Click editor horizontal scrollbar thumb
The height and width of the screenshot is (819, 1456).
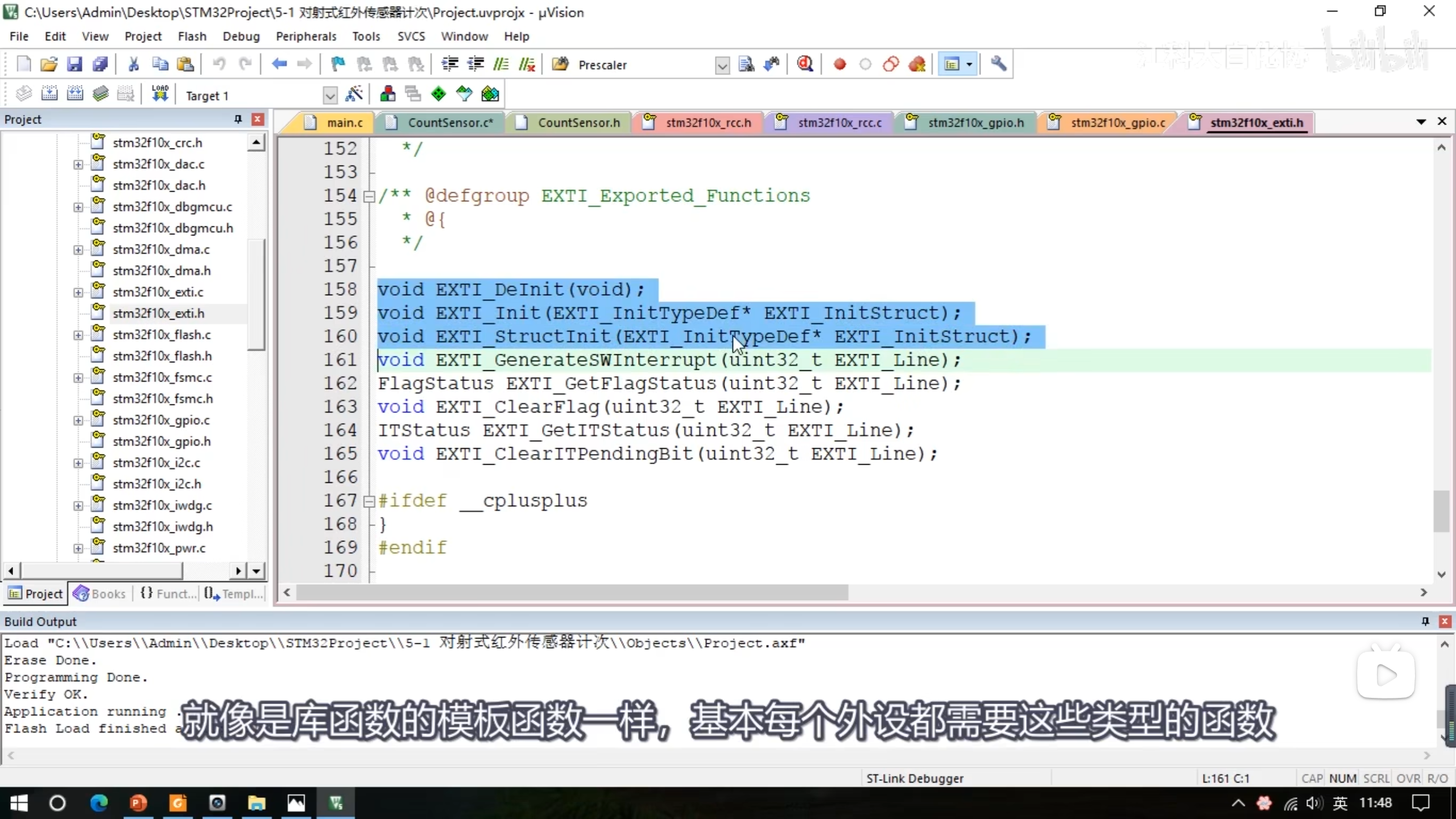[x=572, y=593]
